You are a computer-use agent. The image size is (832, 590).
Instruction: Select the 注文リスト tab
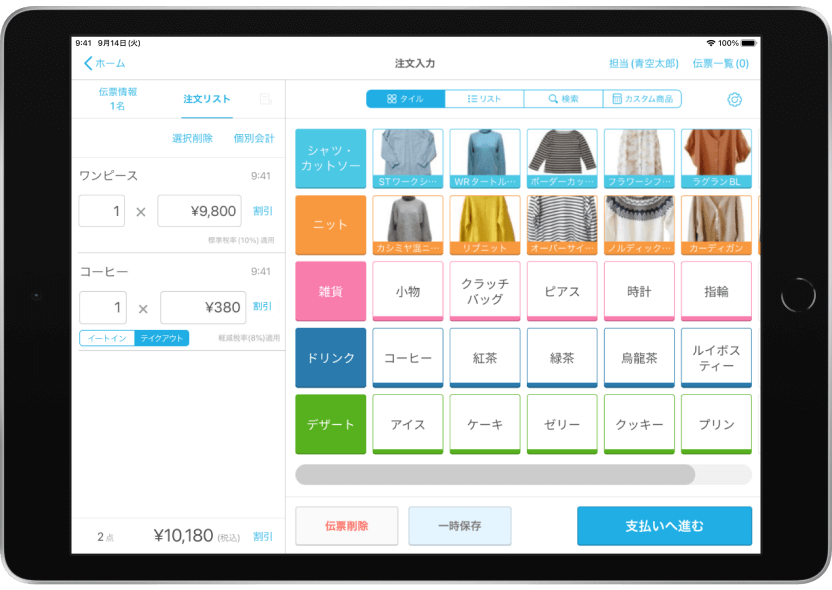pyautogui.click(x=207, y=99)
